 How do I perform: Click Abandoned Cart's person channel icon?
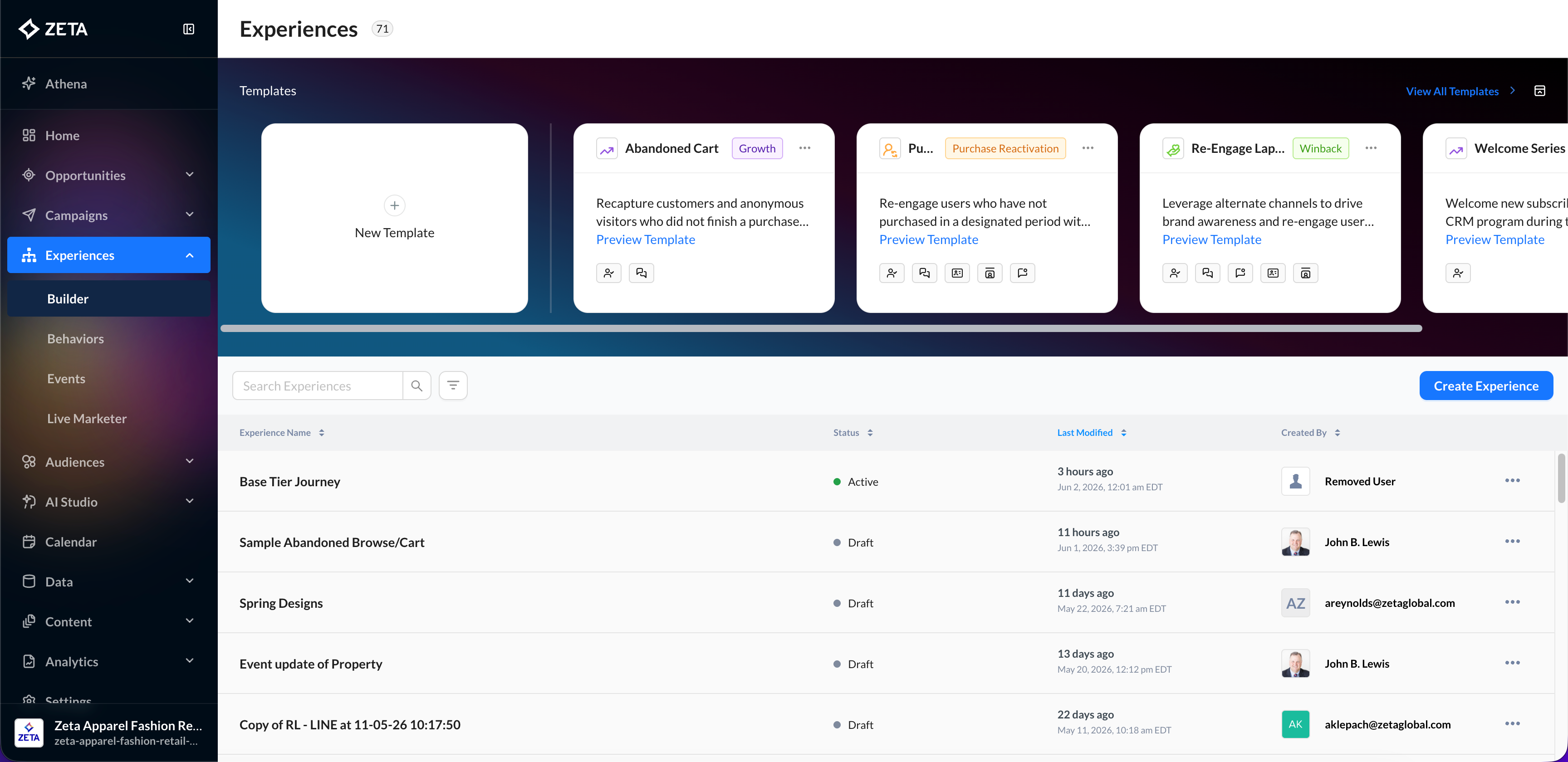pos(609,273)
